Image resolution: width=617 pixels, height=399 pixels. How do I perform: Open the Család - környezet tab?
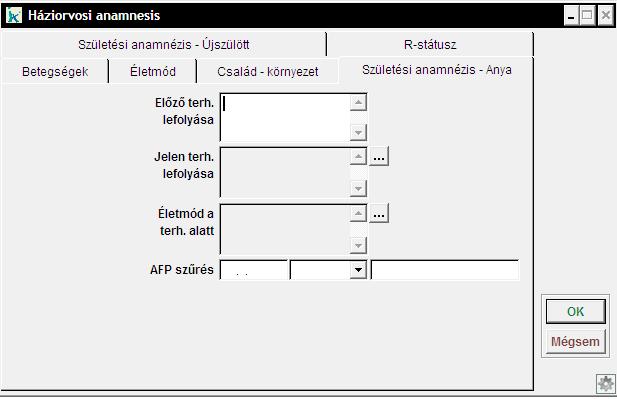[268, 72]
